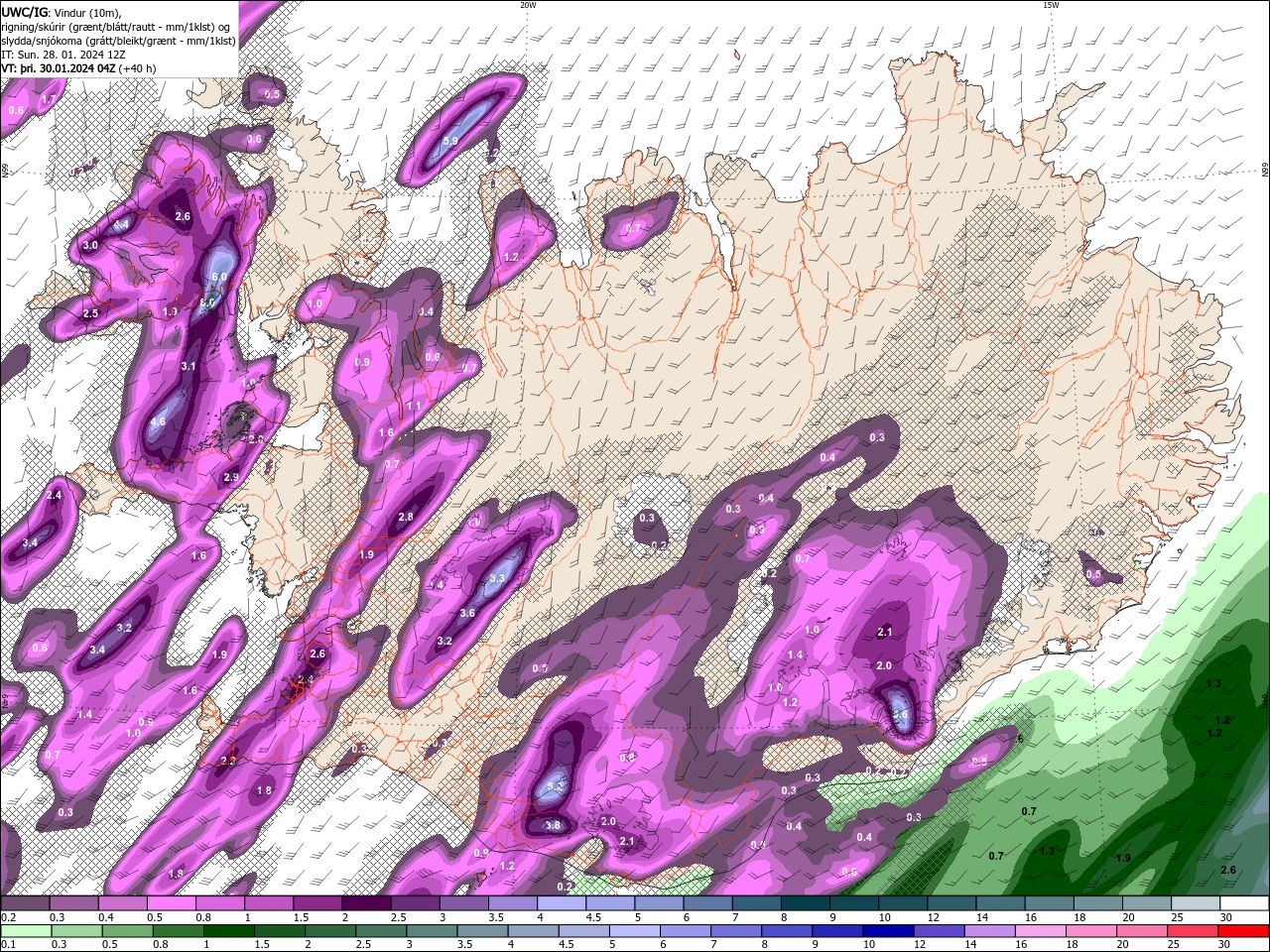Click the '2.8' precipitation value on the map
The width and height of the screenshot is (1270, 952).
405,518
